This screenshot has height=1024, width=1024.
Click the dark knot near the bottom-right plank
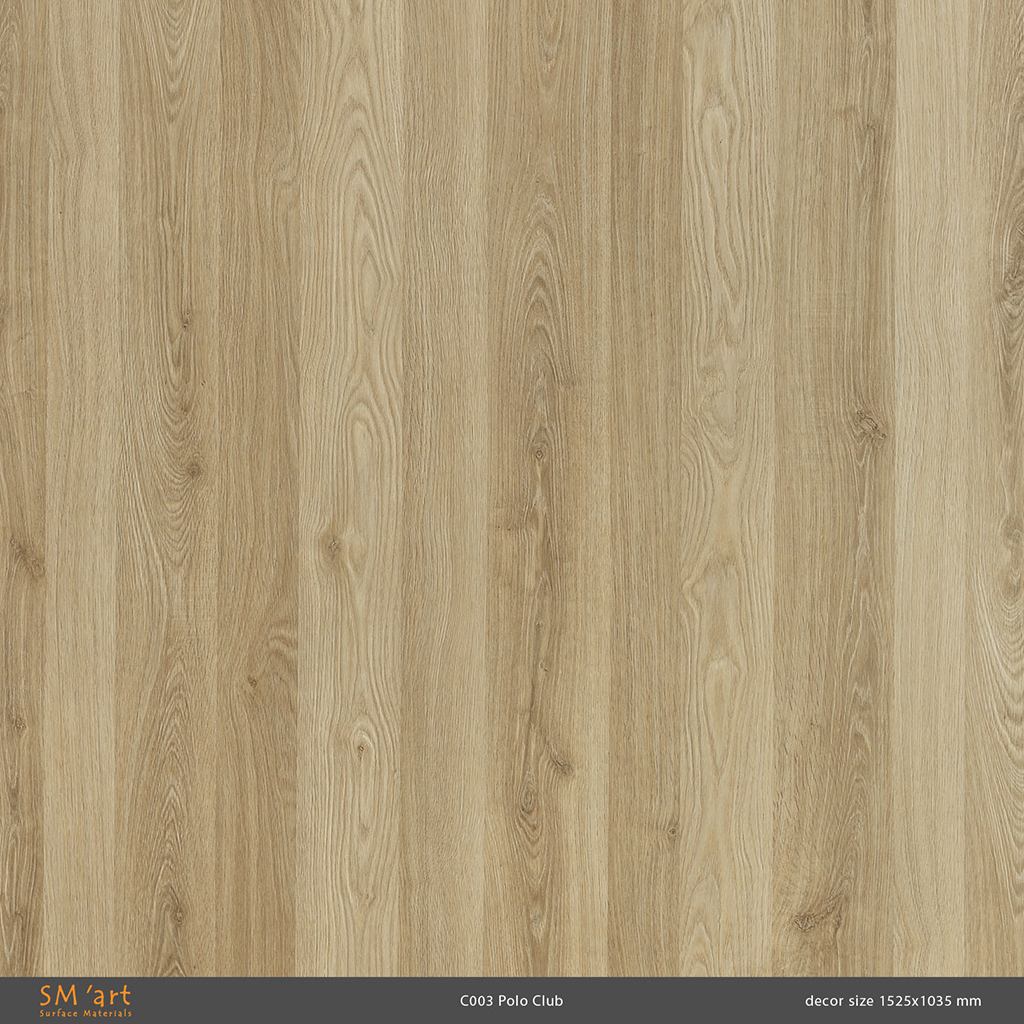tap(806, 921)
